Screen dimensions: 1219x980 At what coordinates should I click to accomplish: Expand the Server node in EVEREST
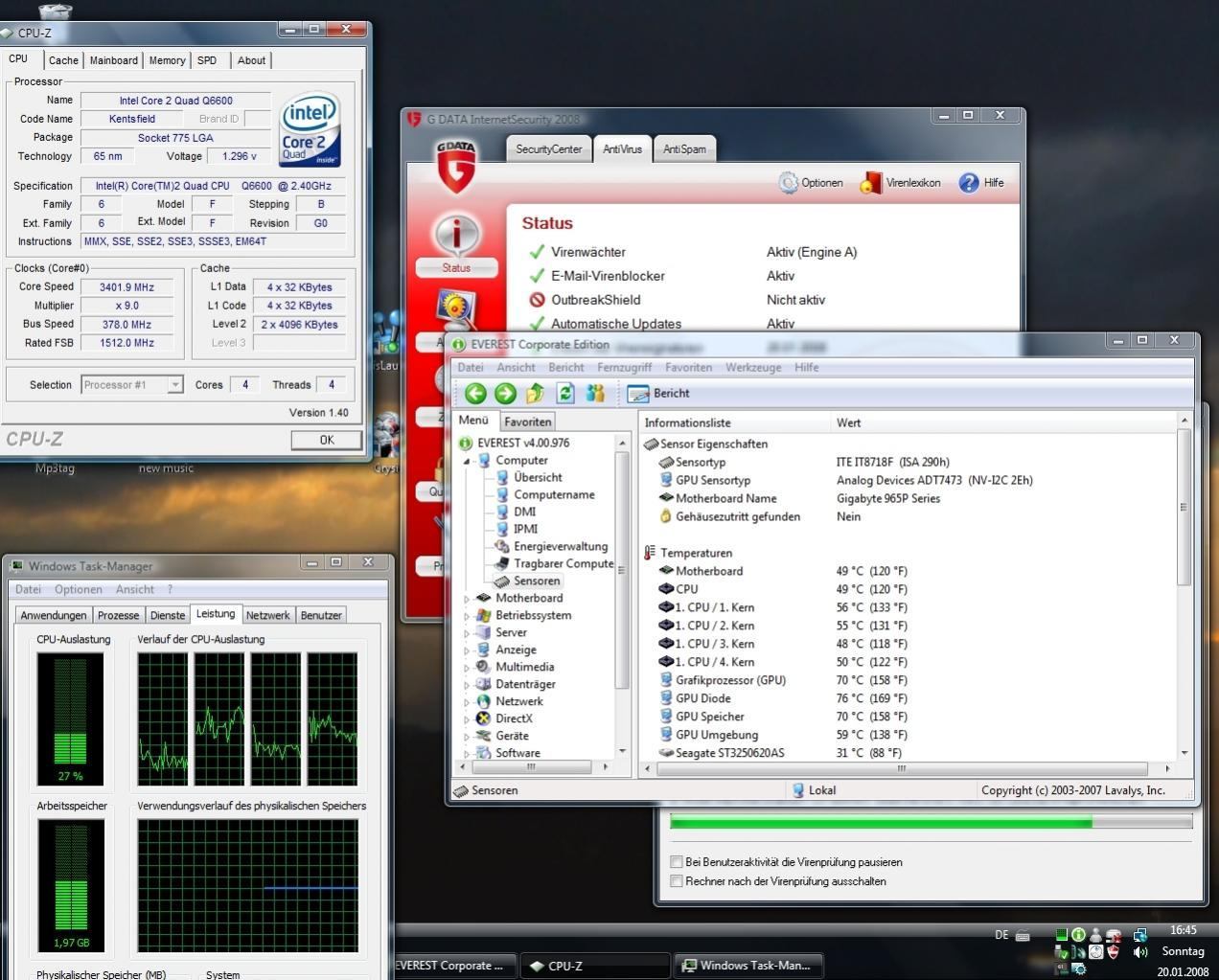click(x=468, y=633)
